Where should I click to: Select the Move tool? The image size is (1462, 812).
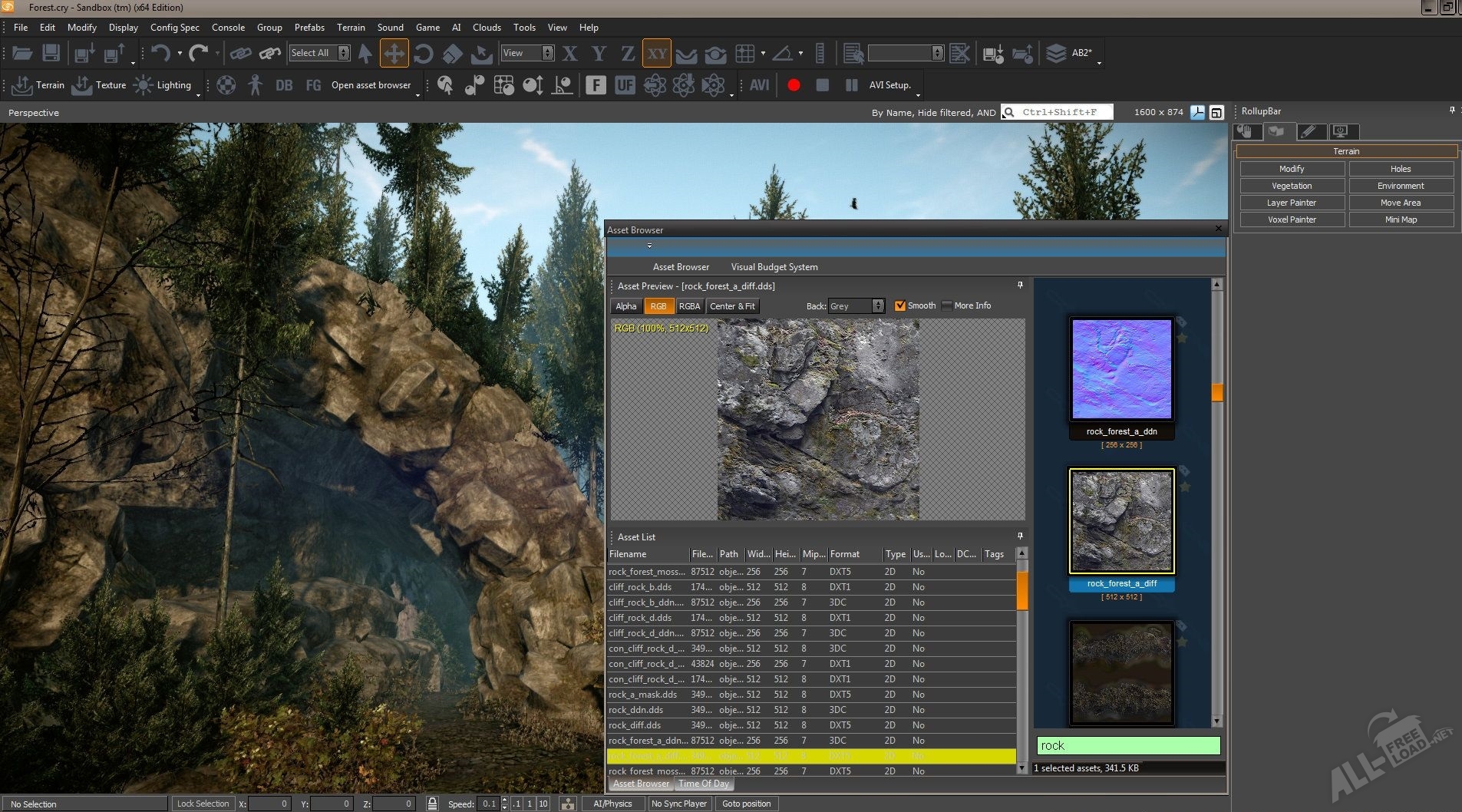click(394, 53)
